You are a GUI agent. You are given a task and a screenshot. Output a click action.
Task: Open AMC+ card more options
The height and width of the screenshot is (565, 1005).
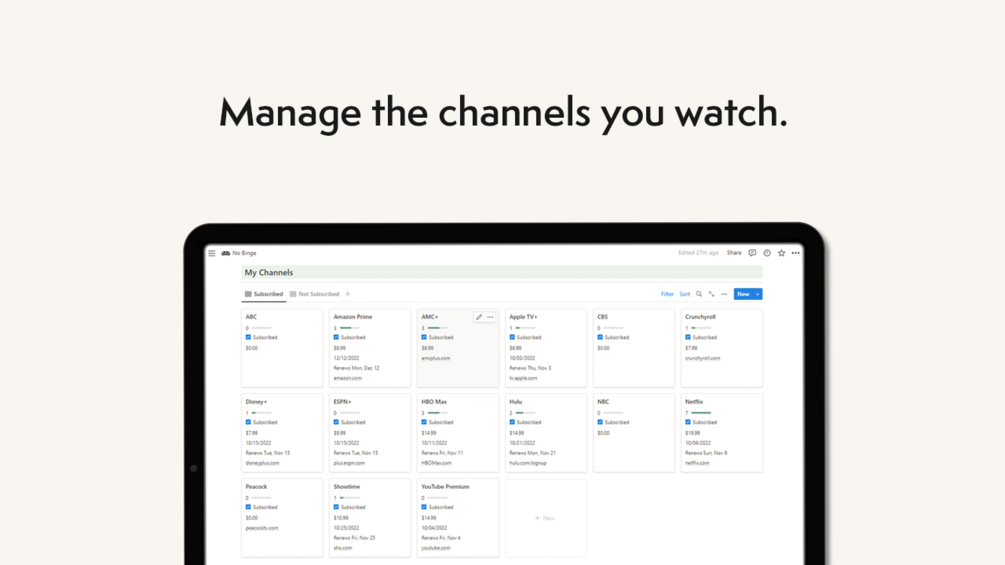490,317
